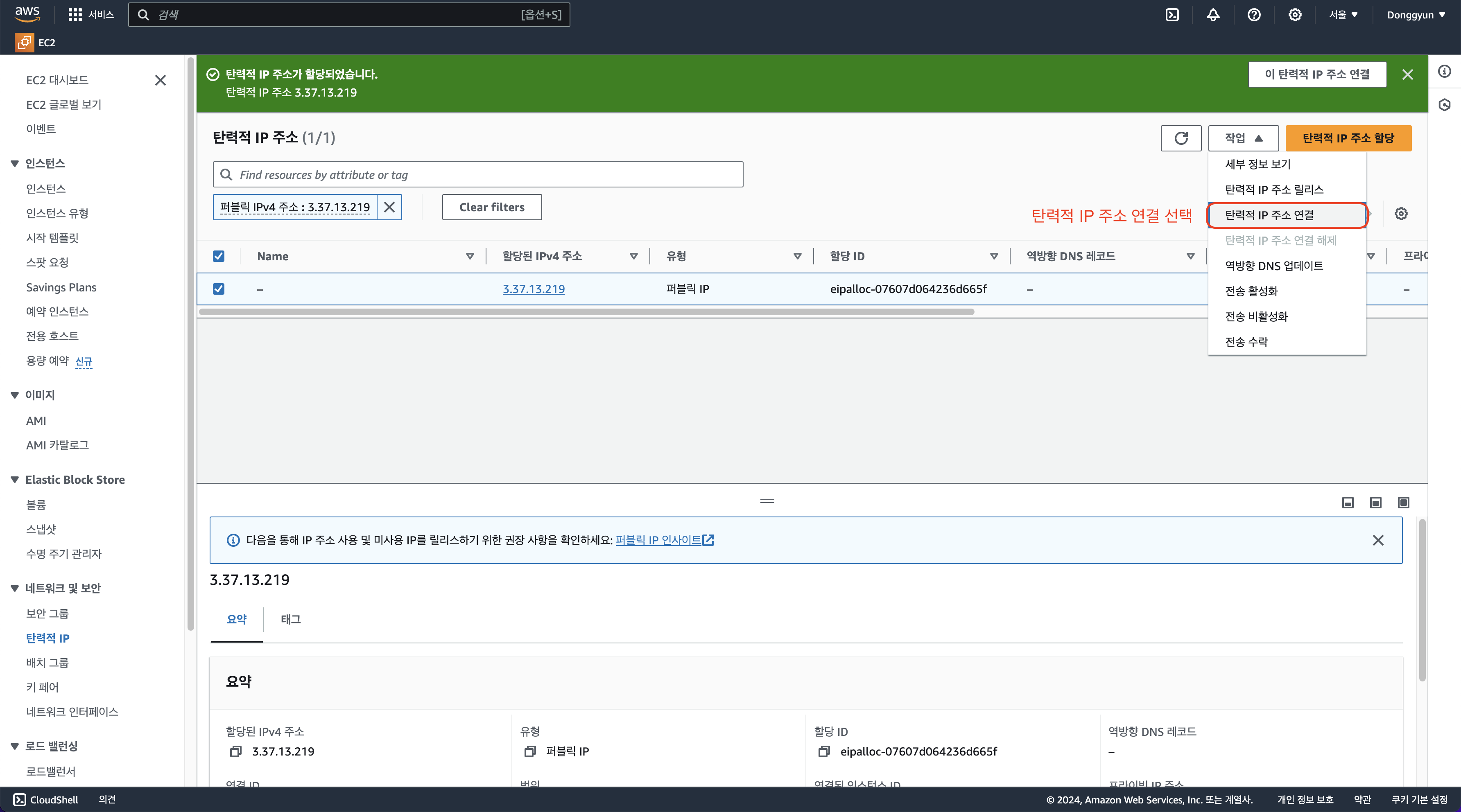Viewport: 1461px width, 812px height.
Task: Open the help question mark icon
Action: click(1253, 15)
